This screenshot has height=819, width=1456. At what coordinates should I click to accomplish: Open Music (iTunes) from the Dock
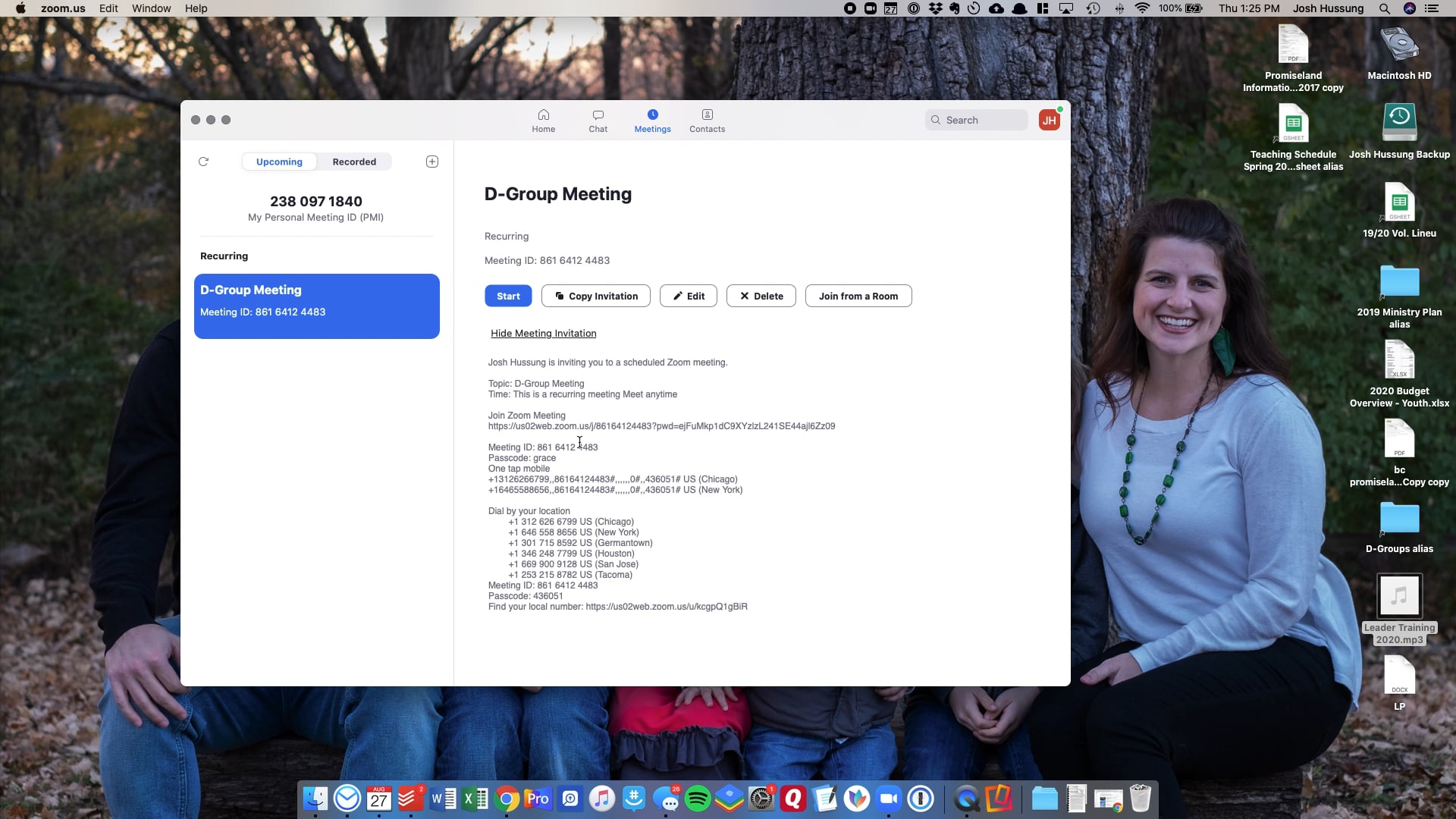602,799
